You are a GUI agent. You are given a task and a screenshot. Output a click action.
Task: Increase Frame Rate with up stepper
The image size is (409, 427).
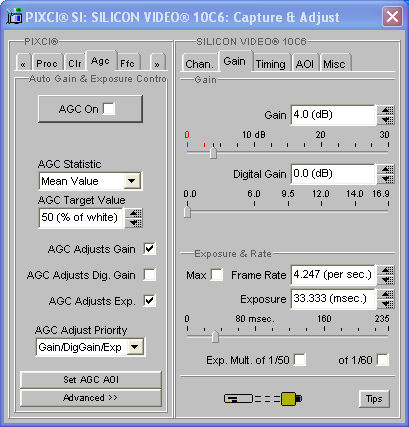coord(386,270)
